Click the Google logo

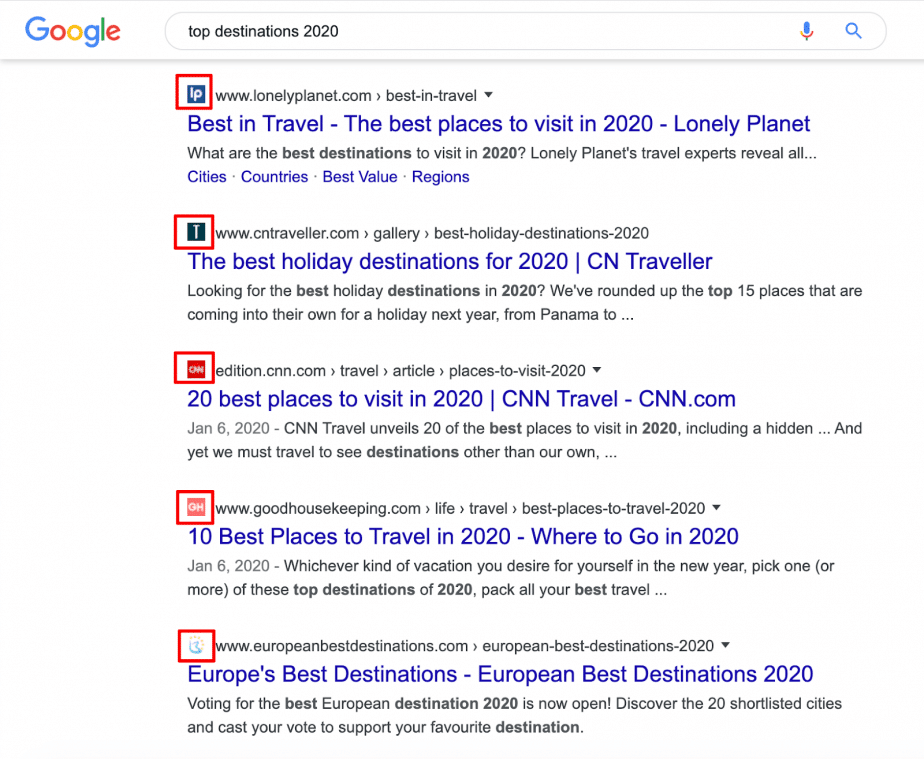[73, 30]
